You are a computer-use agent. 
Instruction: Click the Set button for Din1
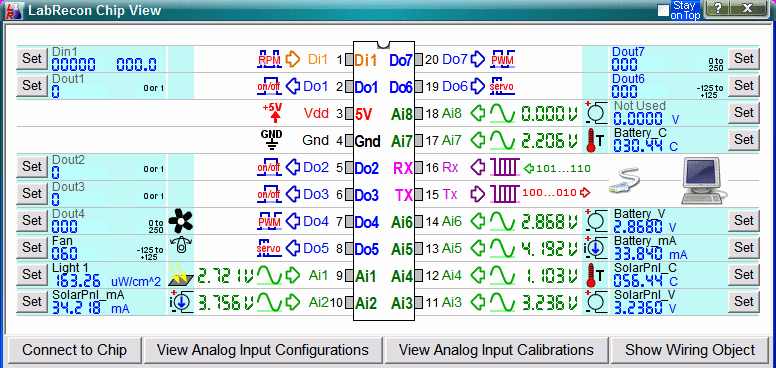(x=32, y=58)
